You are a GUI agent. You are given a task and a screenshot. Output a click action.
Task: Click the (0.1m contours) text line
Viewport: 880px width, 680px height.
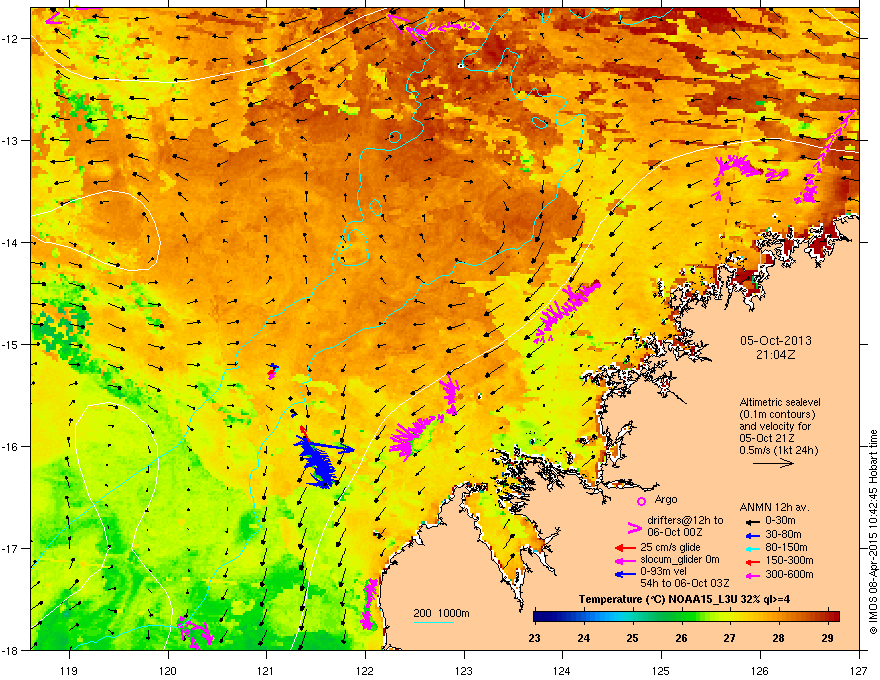coord(777,415)
